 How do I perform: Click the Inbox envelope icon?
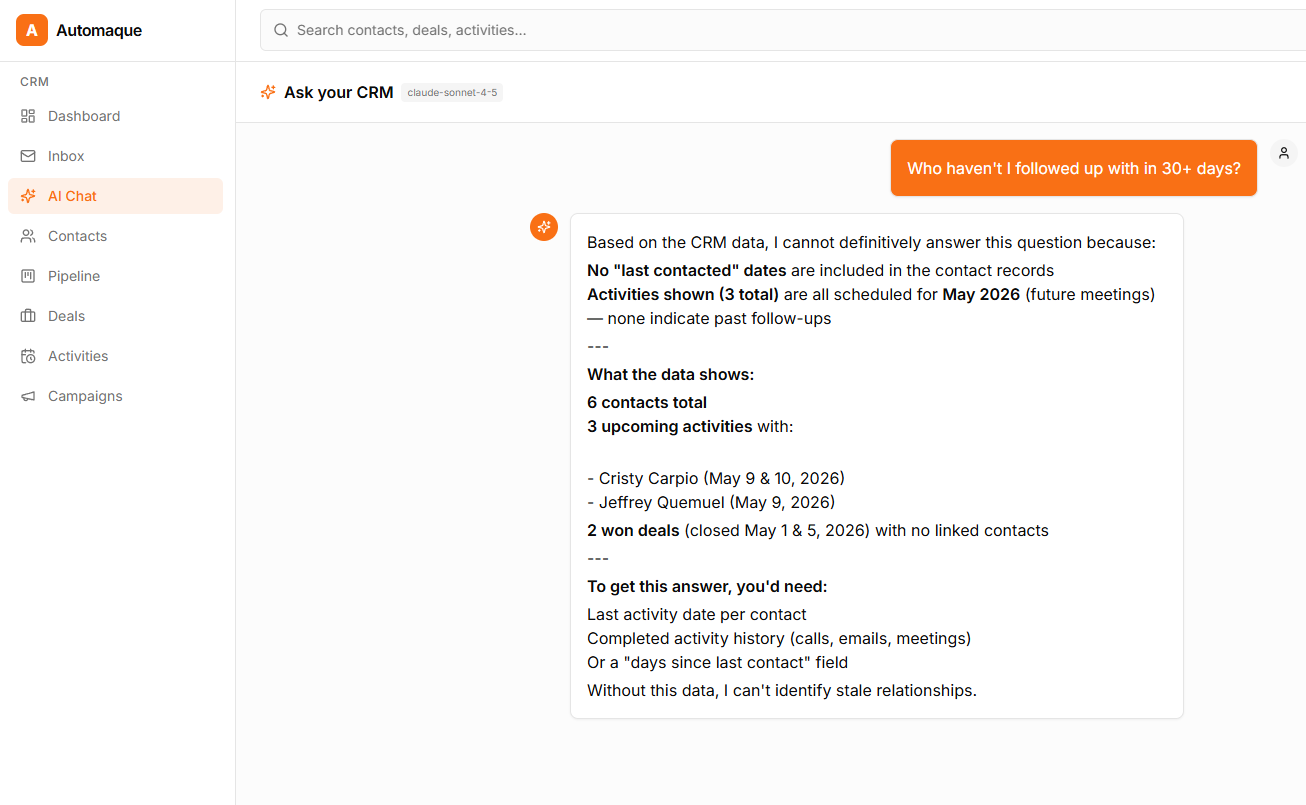[x=28, y=156]
